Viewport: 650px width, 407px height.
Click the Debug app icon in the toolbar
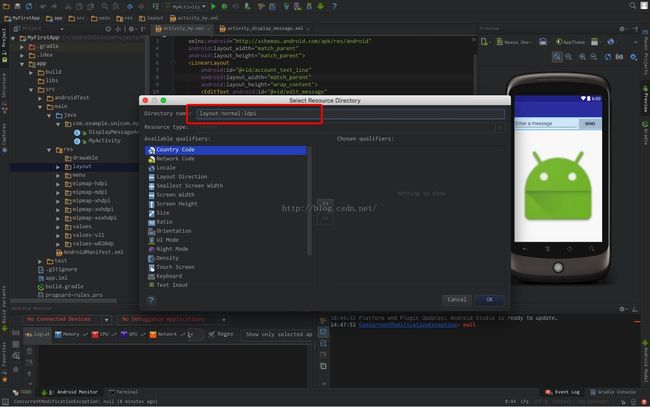point(225,6)
